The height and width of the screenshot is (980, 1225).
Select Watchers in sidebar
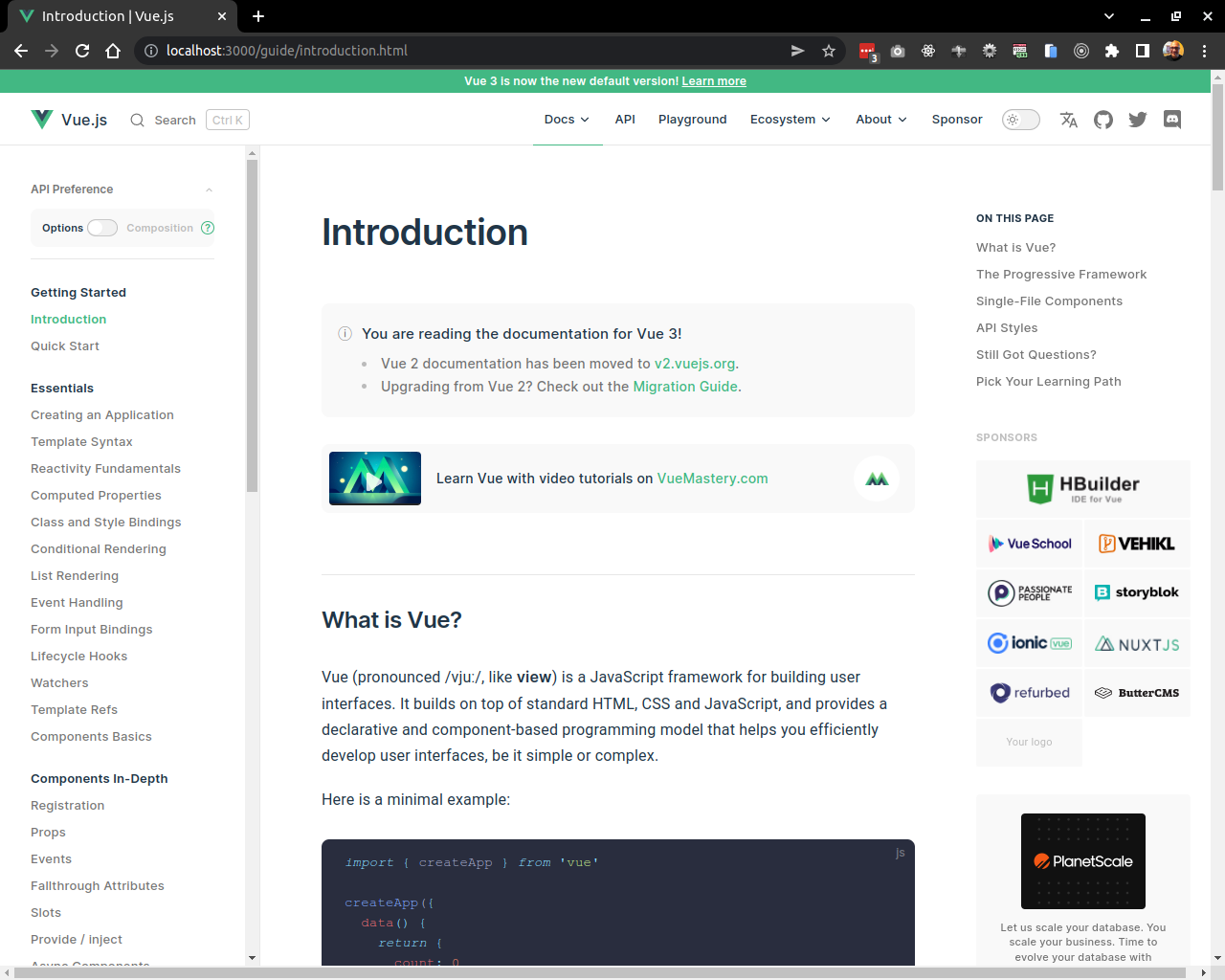pos(59,683)
